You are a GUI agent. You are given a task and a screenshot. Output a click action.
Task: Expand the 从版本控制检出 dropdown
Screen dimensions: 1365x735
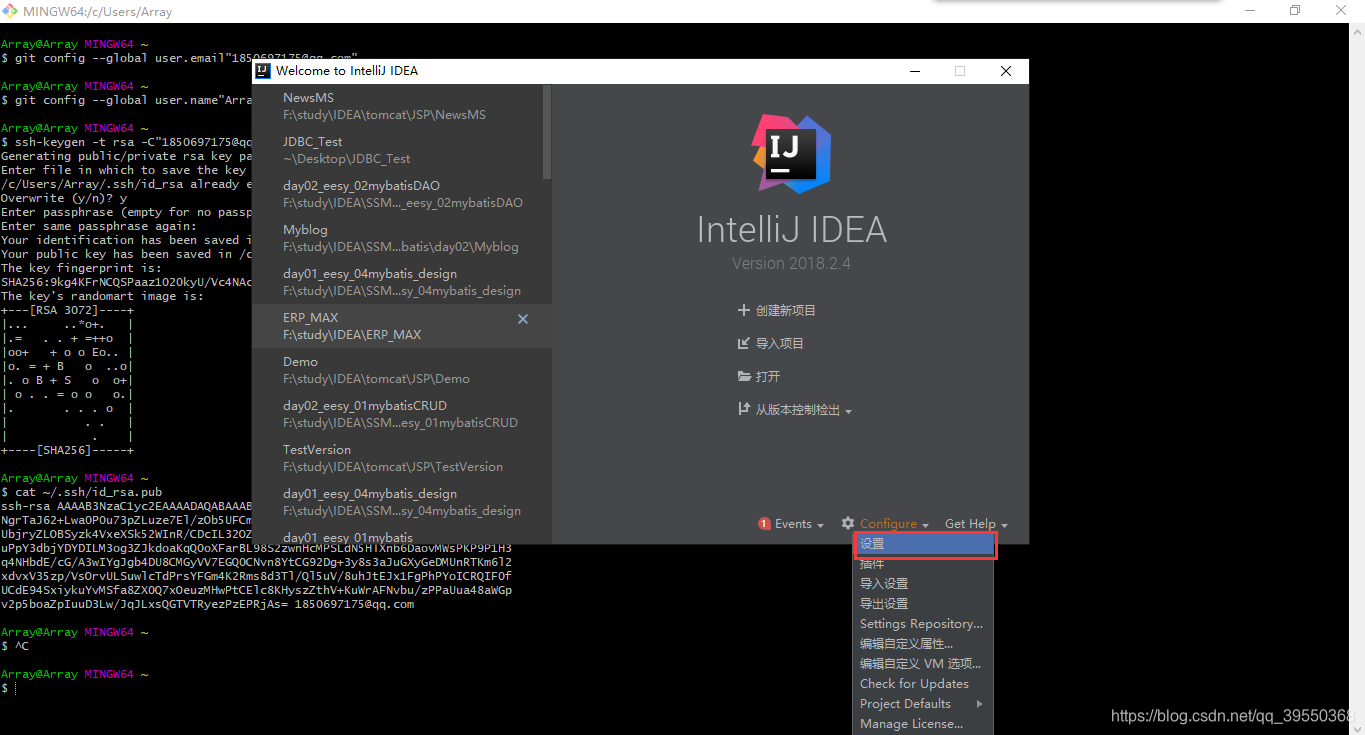click(x=794, y=410)
